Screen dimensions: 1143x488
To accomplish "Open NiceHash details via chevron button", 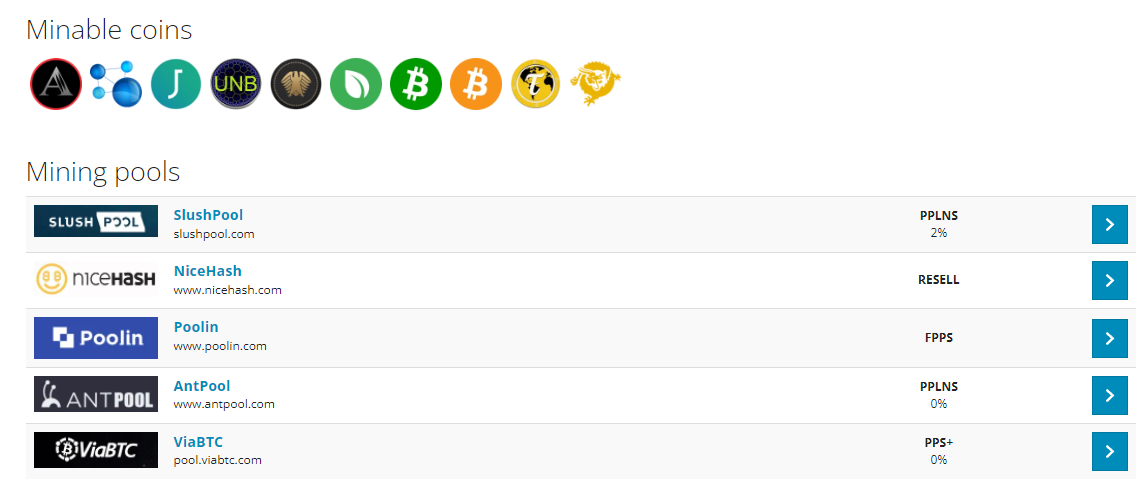I will pos(1109,280).
